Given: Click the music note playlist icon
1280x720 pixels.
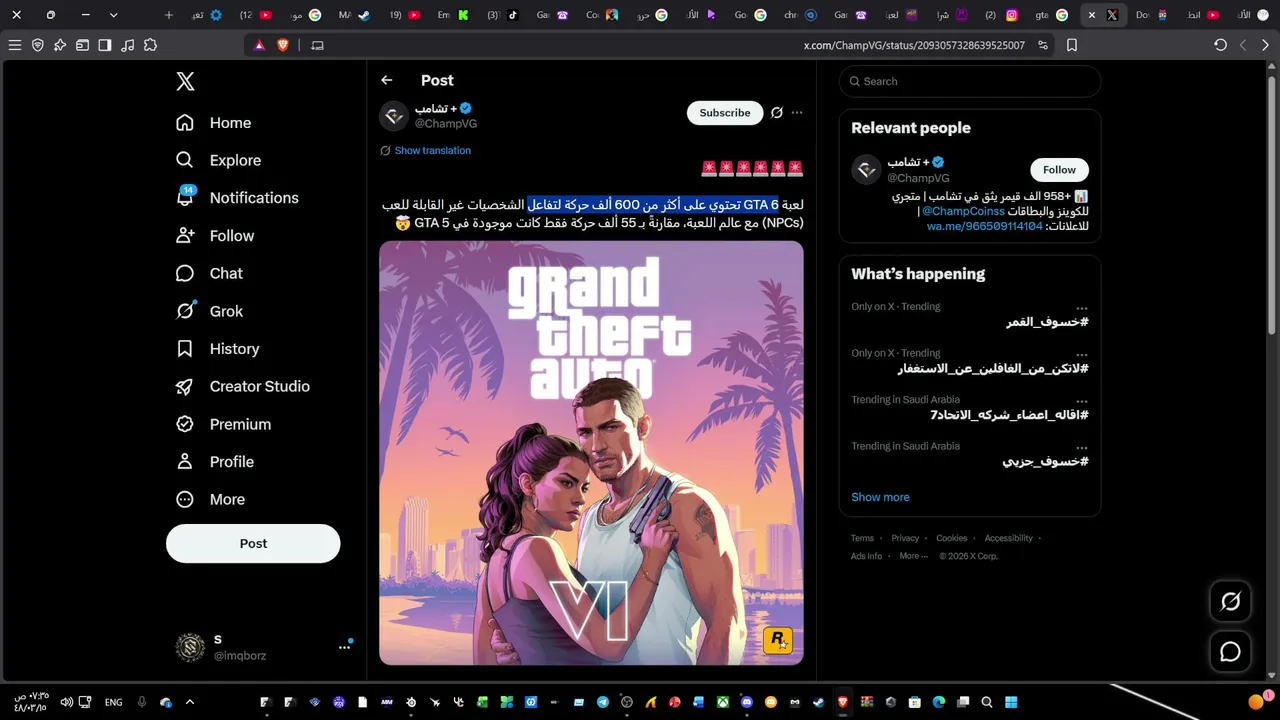Looking at the screenshot, I should click(127, 45).
